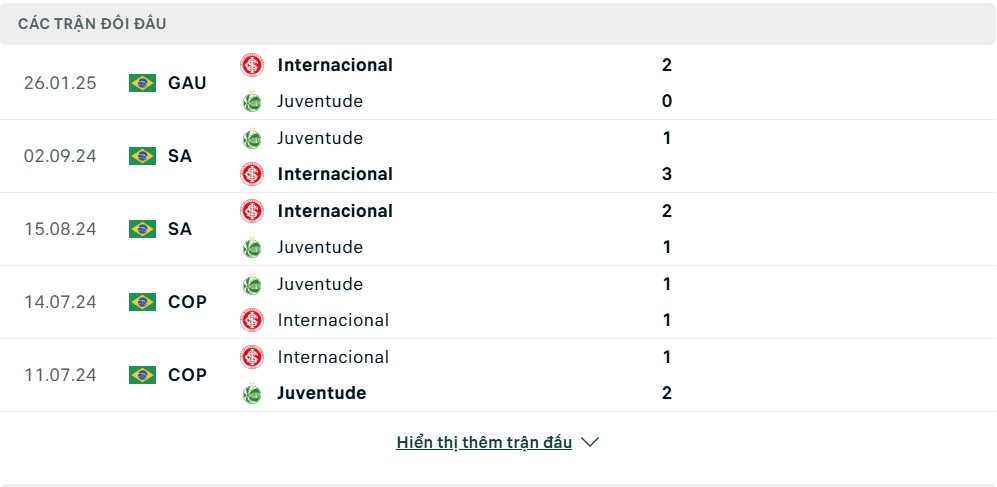997x487 pixels.
Task: Click Internacional crest in the 15.08.24 match
Action: point(252,210)
